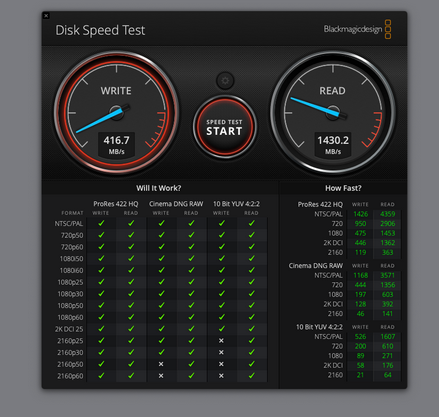The image size is (439, 417).
Task: Click the 1080p25 row label
Action: click(x=70, y=282)
